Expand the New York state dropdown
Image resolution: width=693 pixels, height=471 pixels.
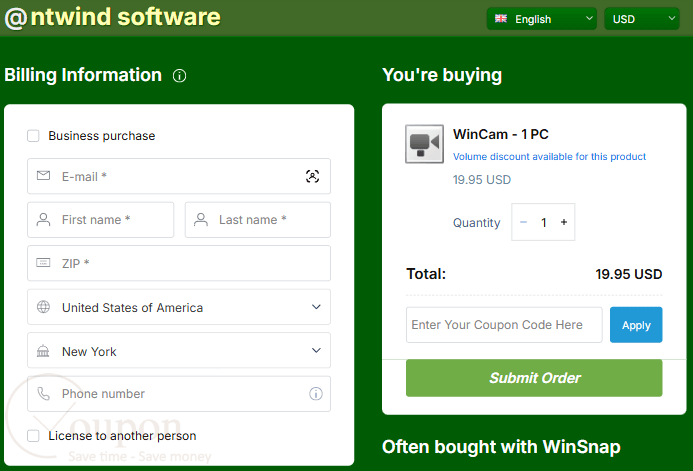tap(179, 350)
